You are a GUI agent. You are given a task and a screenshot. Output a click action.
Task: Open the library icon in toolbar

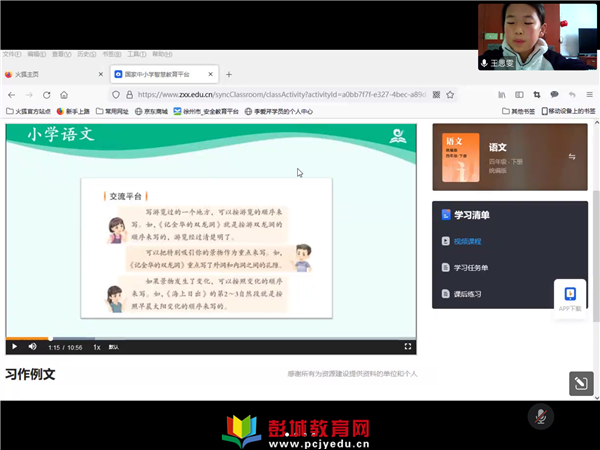pos(502,95)
